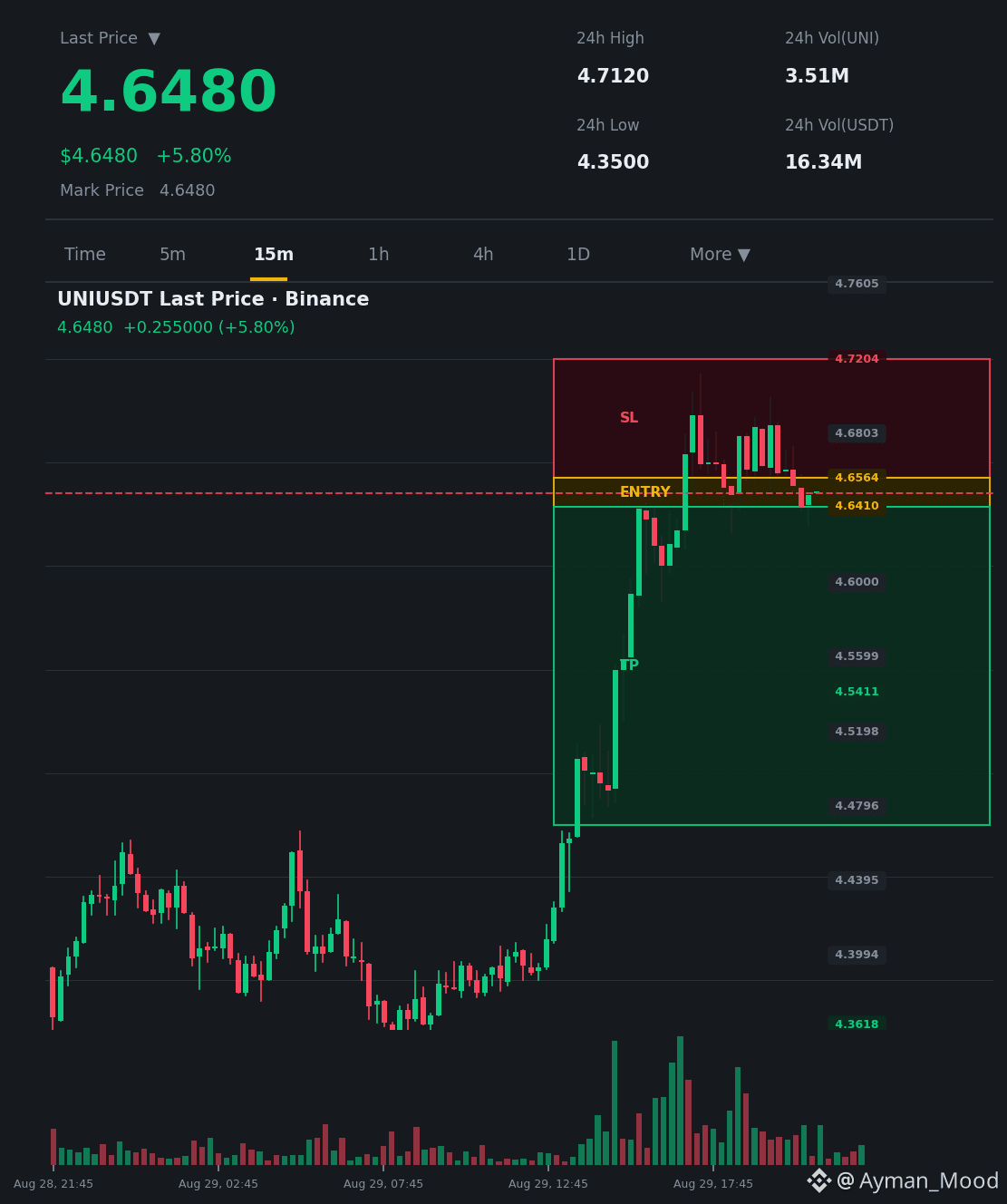Click the Mark Price 4.6480 value
The height and width of the screenshot is (1204, 1007).
point(188,190)
